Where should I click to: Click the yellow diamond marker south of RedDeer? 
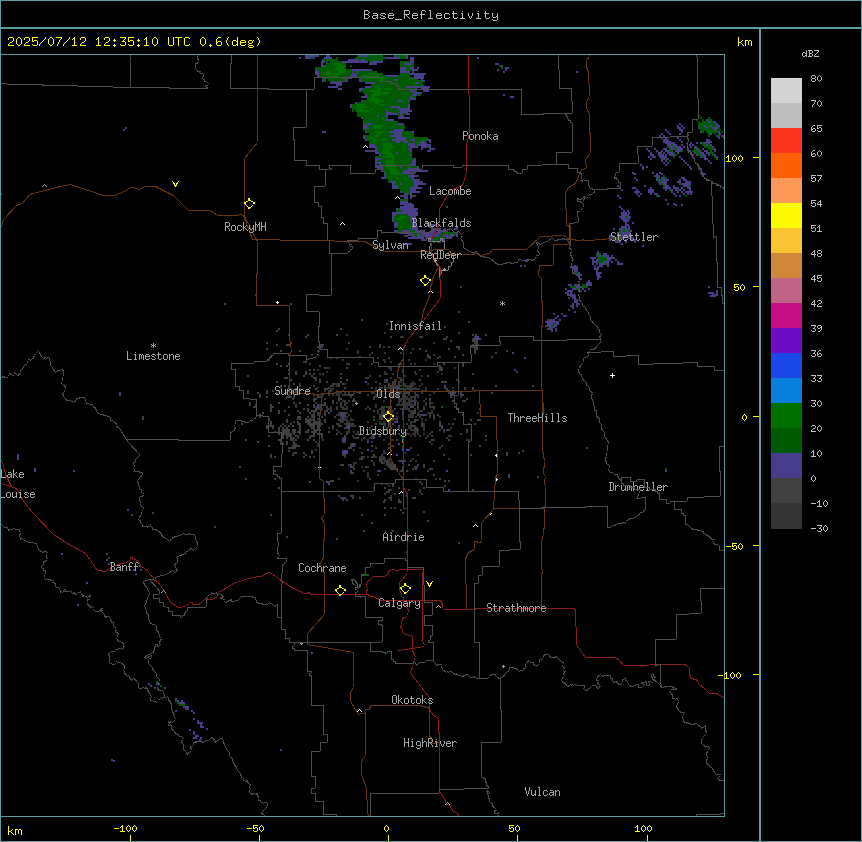click(x=426, y=281)
